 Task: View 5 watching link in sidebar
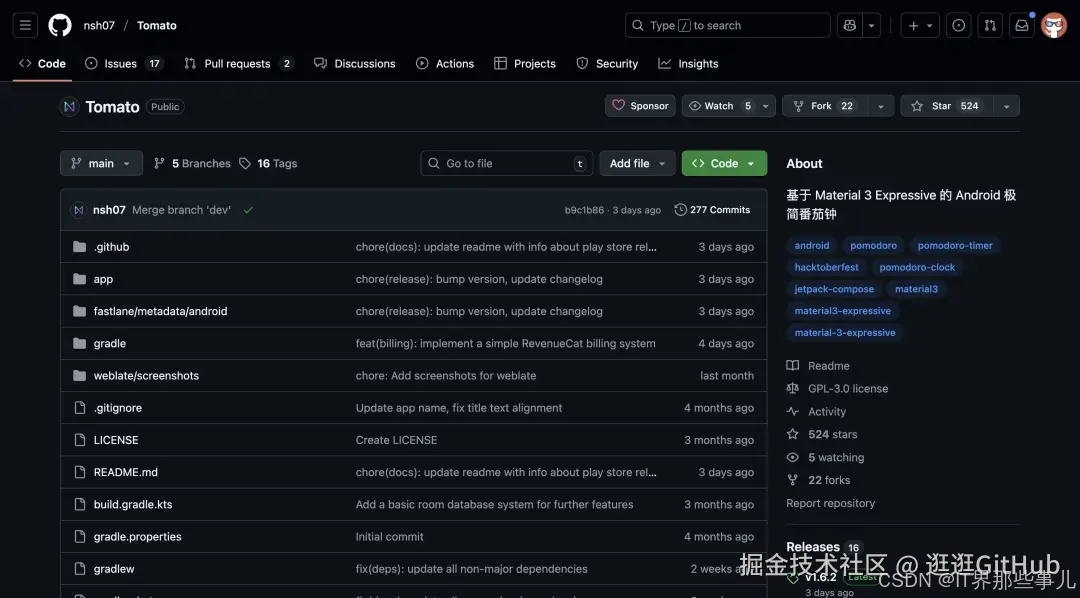(x=825, y=457)
